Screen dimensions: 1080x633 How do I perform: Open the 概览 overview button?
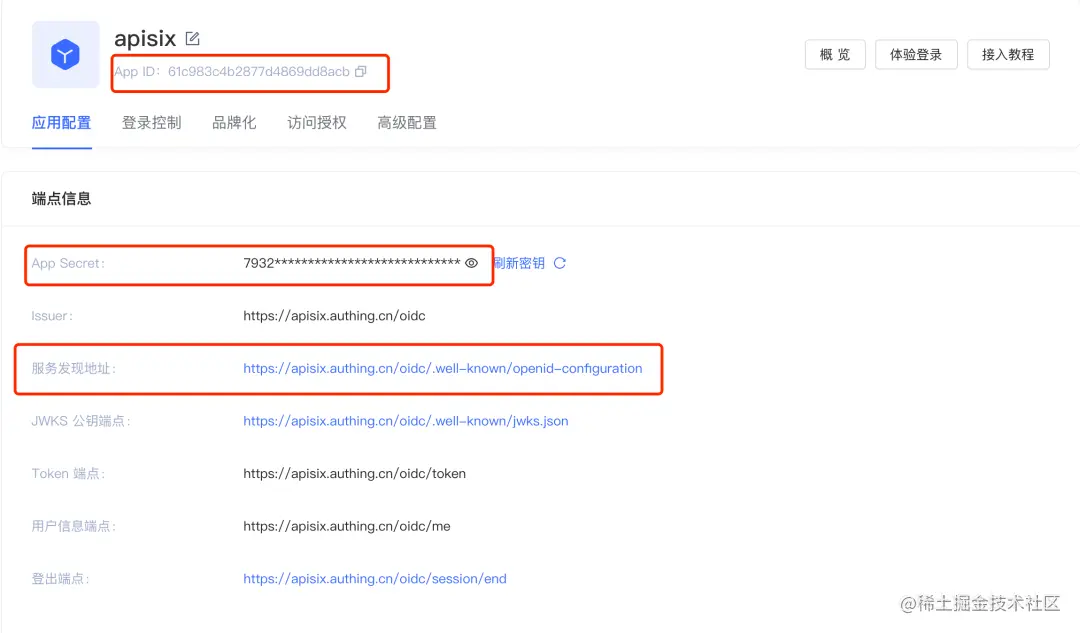coord(835,54)
